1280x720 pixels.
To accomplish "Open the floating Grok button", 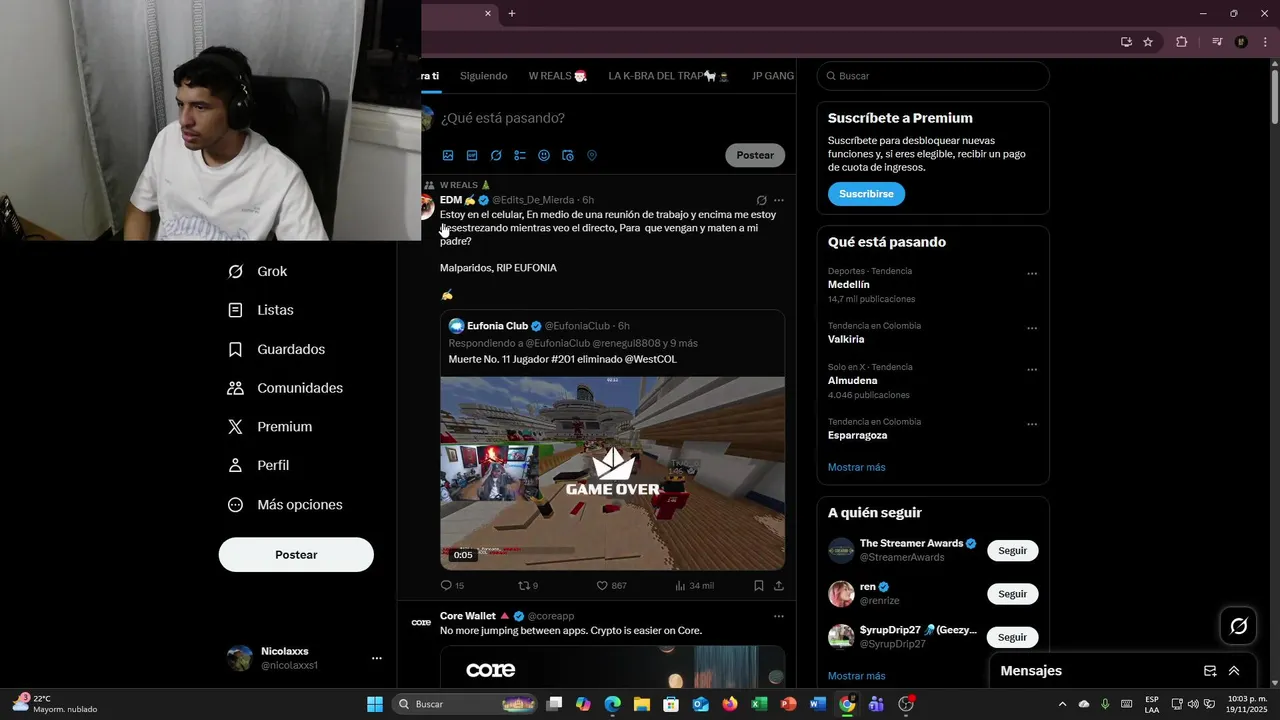I will point(1238,626).
